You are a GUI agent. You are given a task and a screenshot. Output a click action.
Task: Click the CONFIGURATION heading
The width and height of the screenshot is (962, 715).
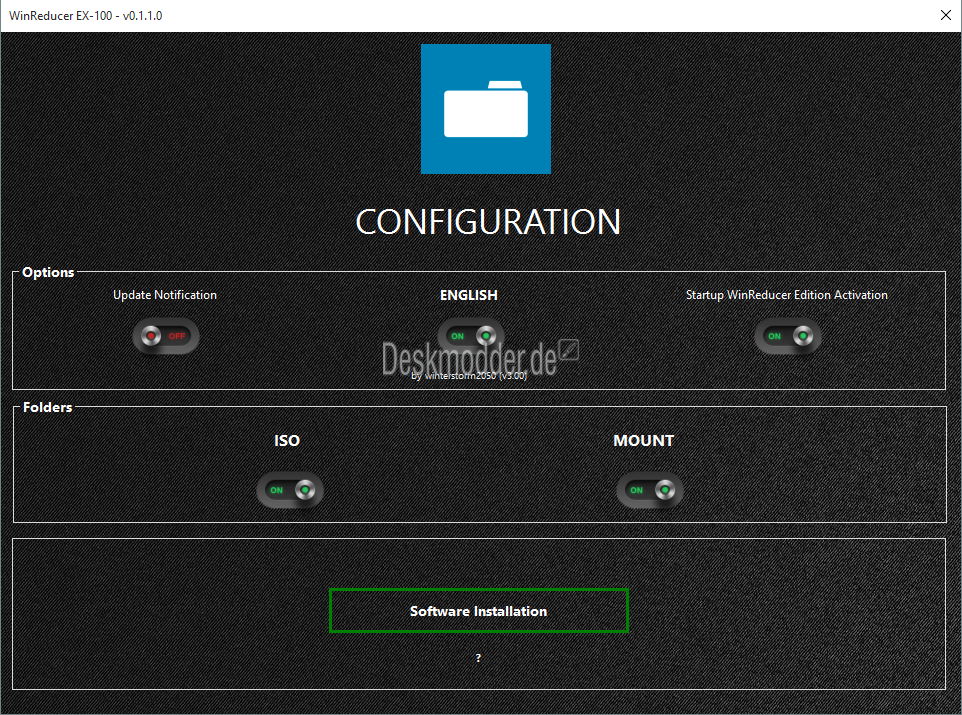click(488, 222)
